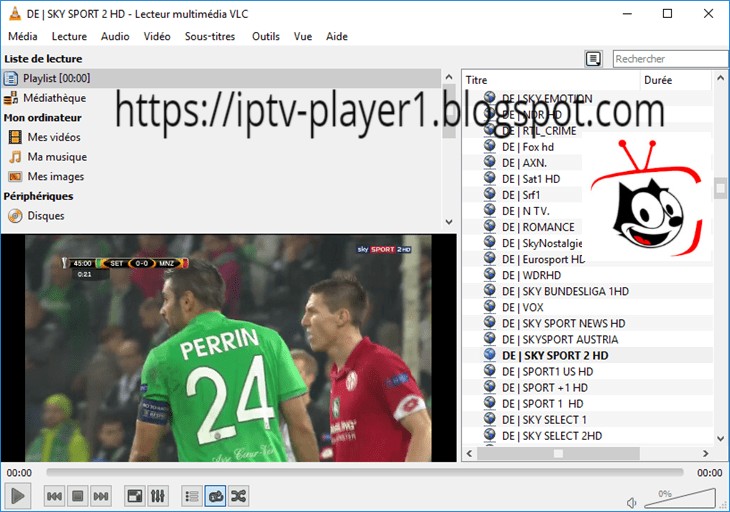Toggle loop repeat mode button

(x=216, y=496)
